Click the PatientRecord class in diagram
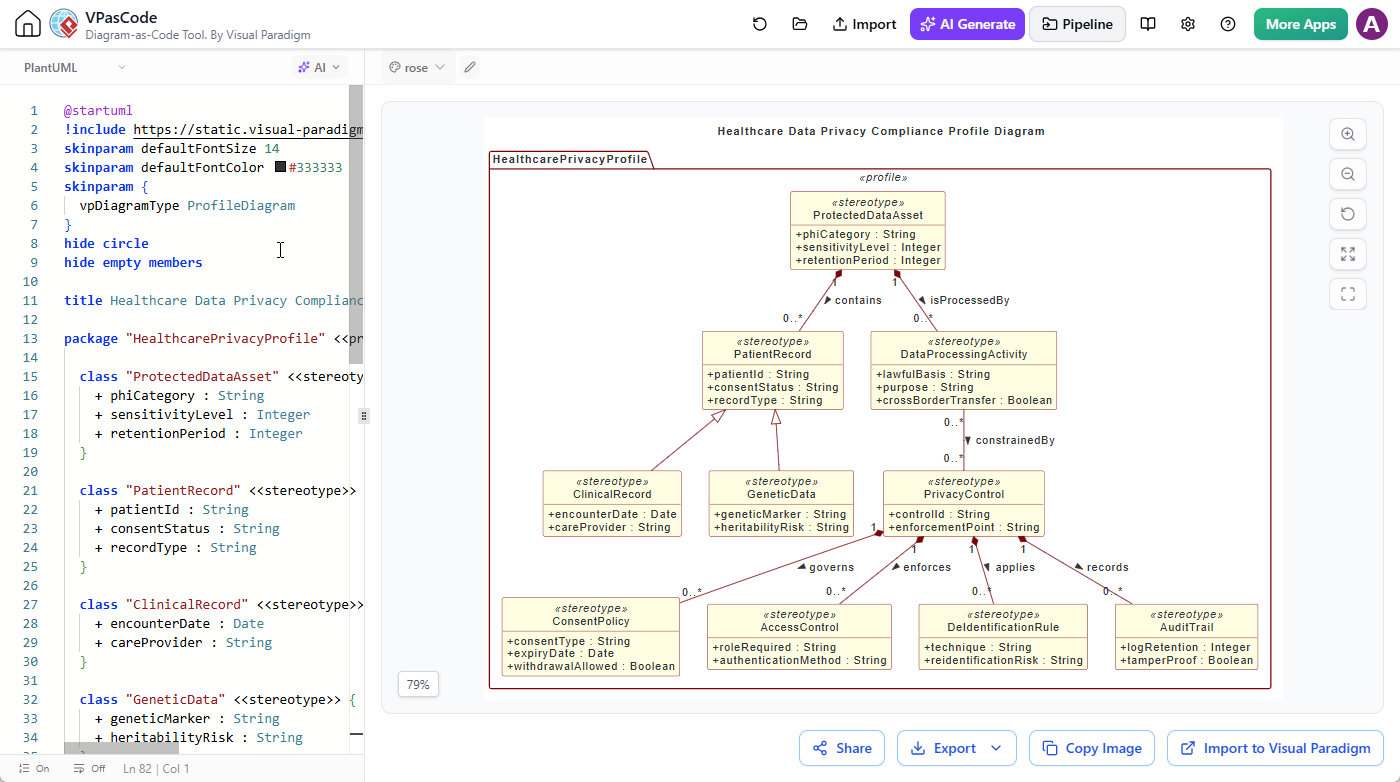 tap(772, 371)
